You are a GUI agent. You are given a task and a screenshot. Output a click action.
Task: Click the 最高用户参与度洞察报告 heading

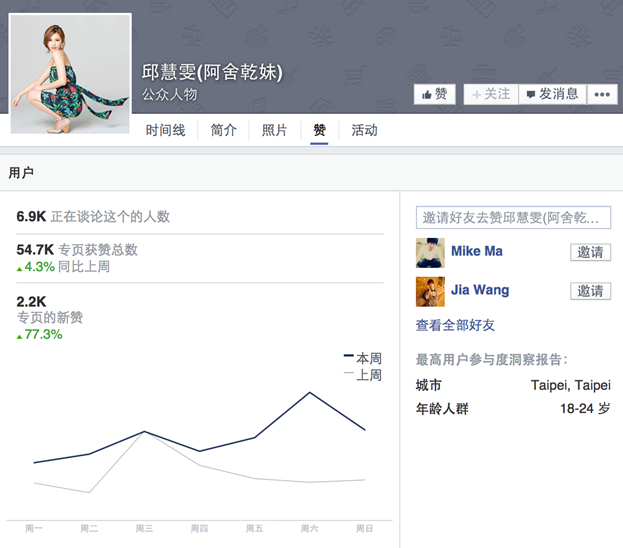491,360
